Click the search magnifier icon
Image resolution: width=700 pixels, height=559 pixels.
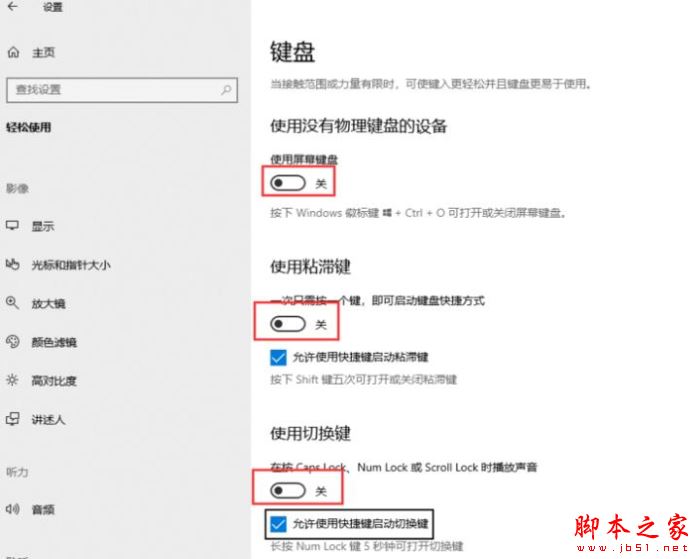tap(226, 90)
